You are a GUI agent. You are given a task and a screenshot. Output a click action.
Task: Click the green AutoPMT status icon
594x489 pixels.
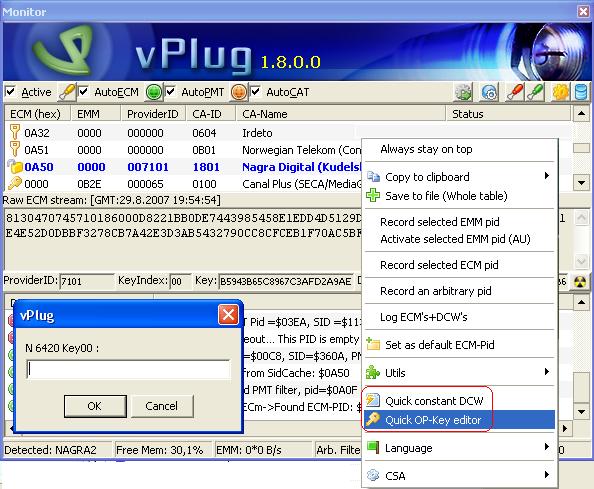click(154, 92)
